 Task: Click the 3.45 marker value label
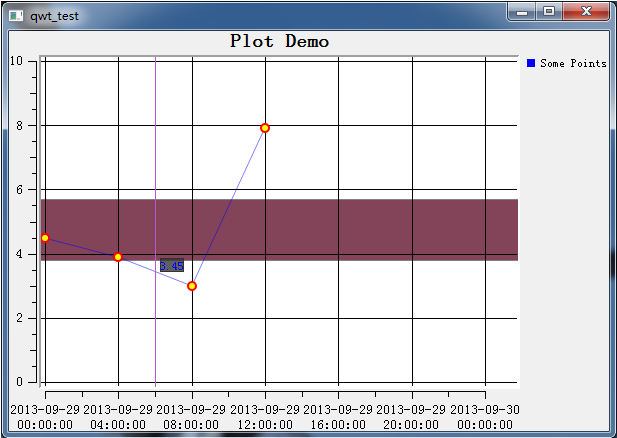tap(172, 266)
